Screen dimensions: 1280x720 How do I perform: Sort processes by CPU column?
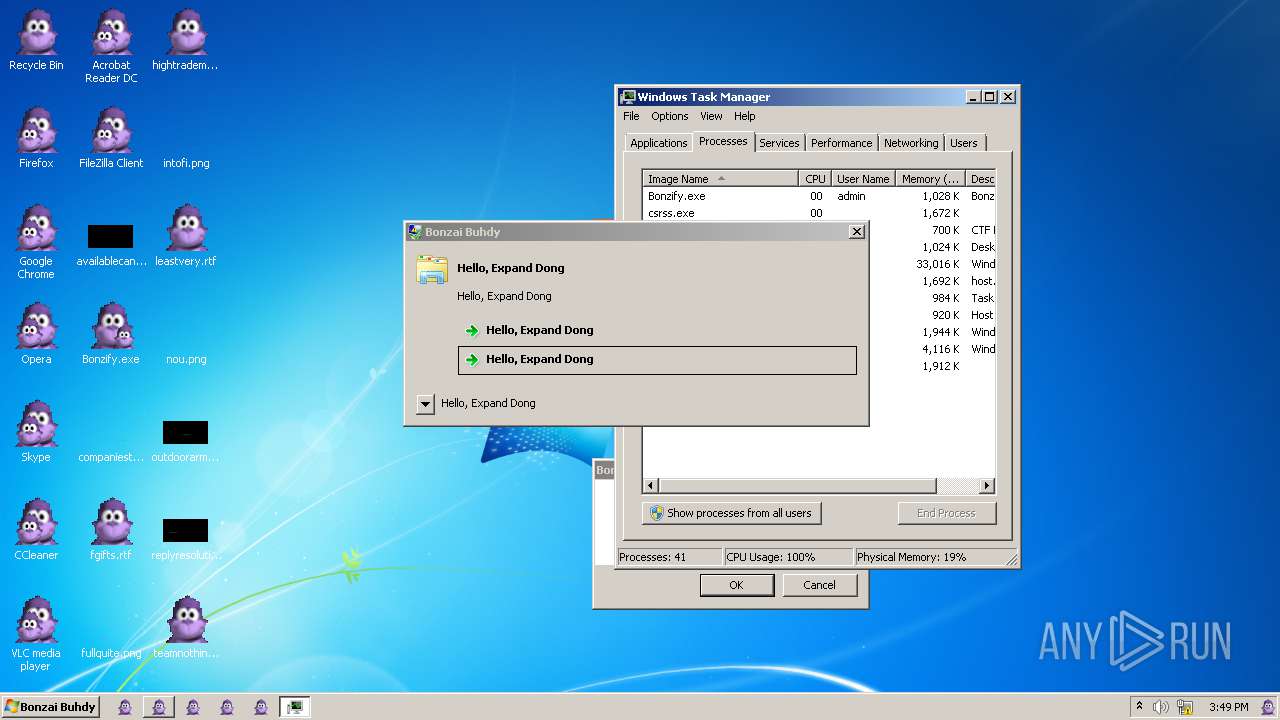click(815, 179)
